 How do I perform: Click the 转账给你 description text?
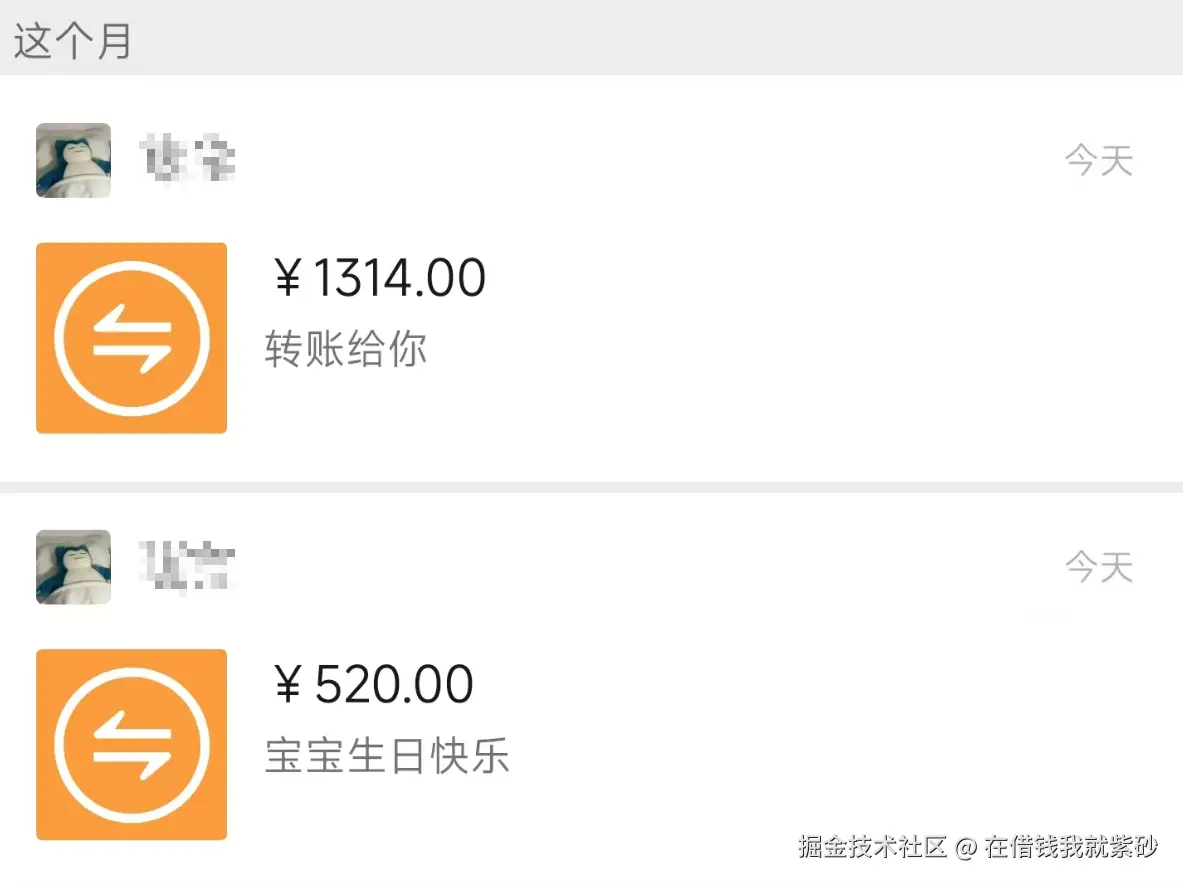coord(346,349)
